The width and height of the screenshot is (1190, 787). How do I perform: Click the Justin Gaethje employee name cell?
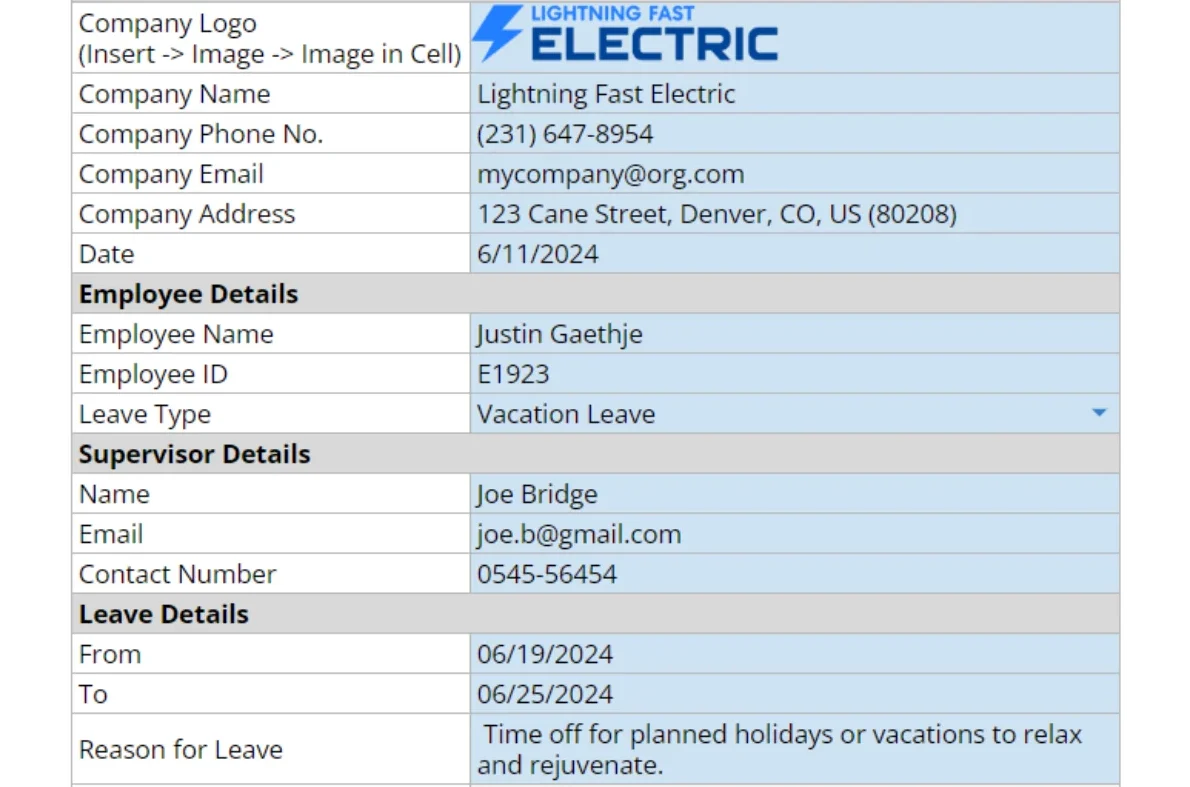795,334
